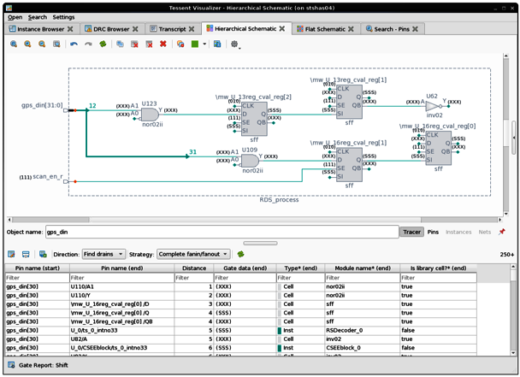Undo last schematic action with blue arrow
This screenshot has width=520, height=377.
tap(74, 44)
